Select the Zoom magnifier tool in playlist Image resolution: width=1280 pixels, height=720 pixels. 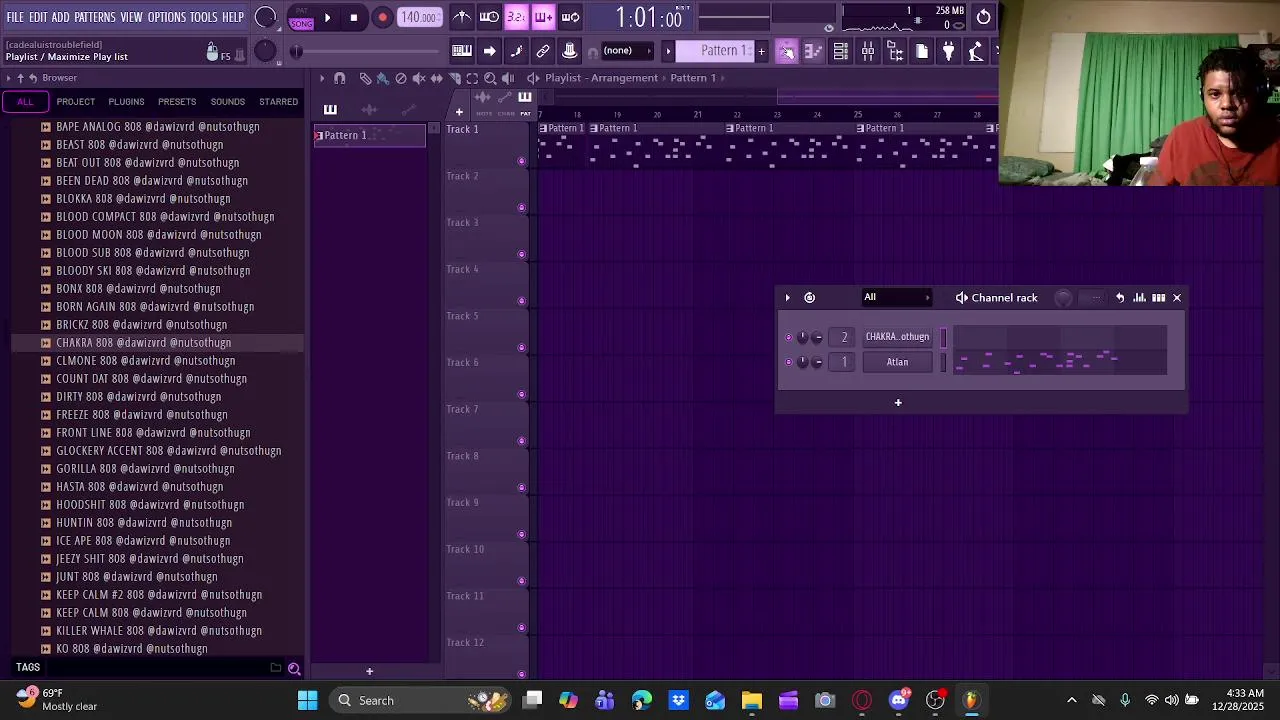490,78
